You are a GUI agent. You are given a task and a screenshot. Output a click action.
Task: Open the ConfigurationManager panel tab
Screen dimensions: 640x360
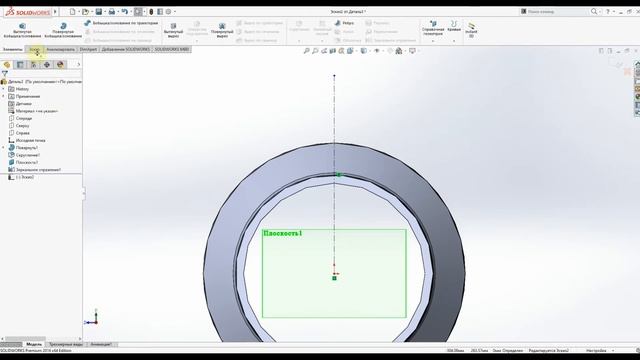pyautogui.click(x=33, y=64)
